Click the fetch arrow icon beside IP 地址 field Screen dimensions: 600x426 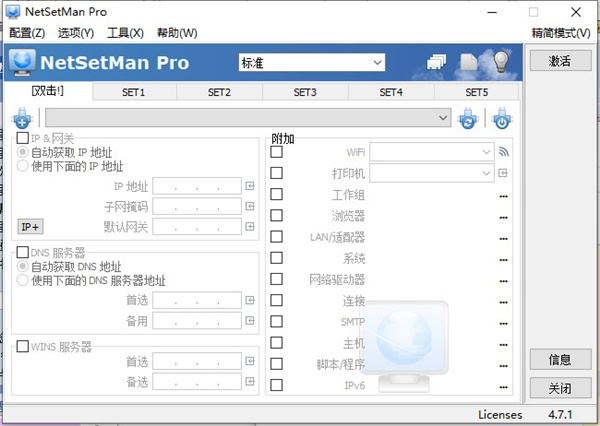point(250,186)
